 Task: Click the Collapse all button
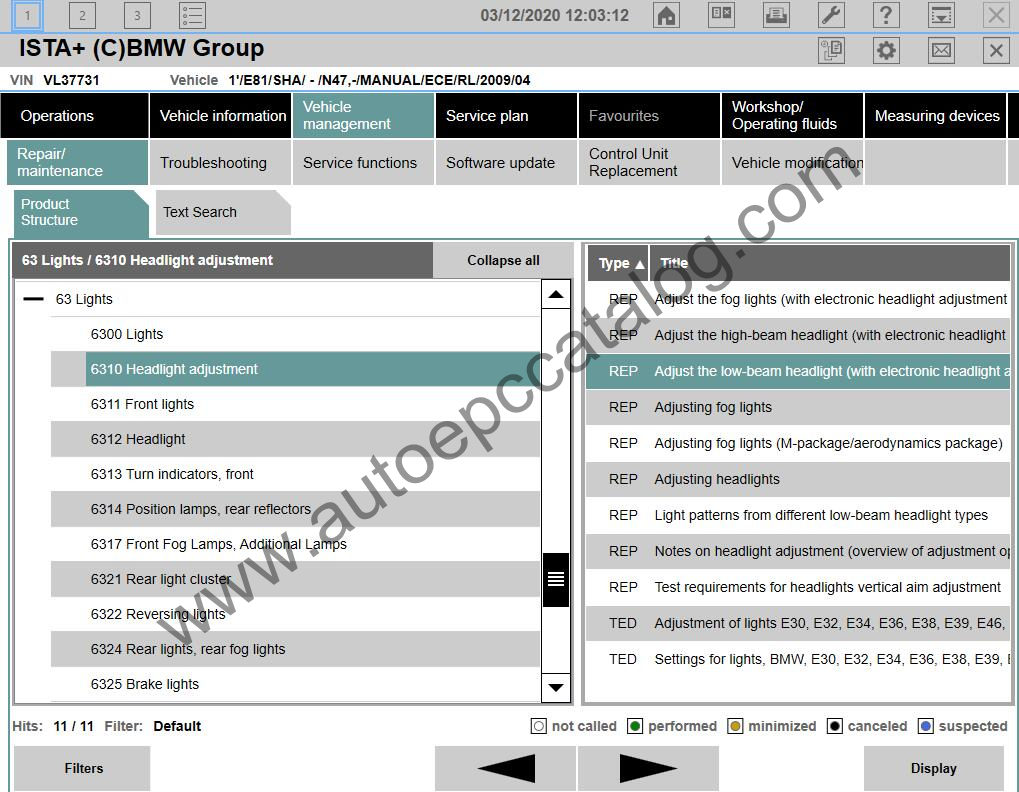click(503, 260)
